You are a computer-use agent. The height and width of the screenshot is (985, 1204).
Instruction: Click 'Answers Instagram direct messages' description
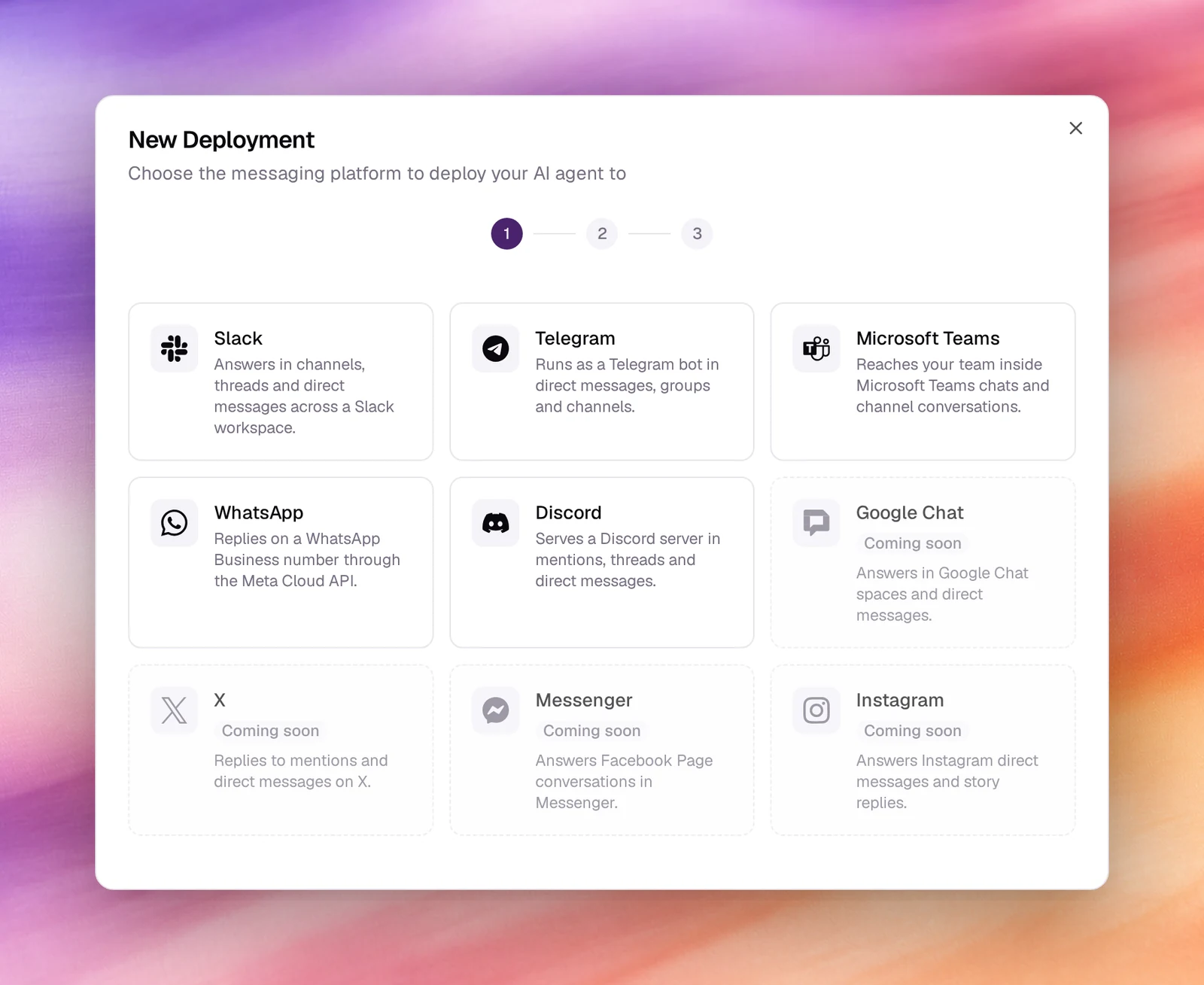click(947, 782)
